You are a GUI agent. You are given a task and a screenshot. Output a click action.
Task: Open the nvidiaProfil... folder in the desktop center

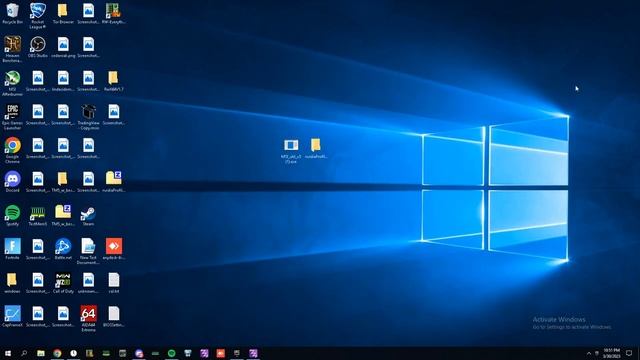coord(316,149)
